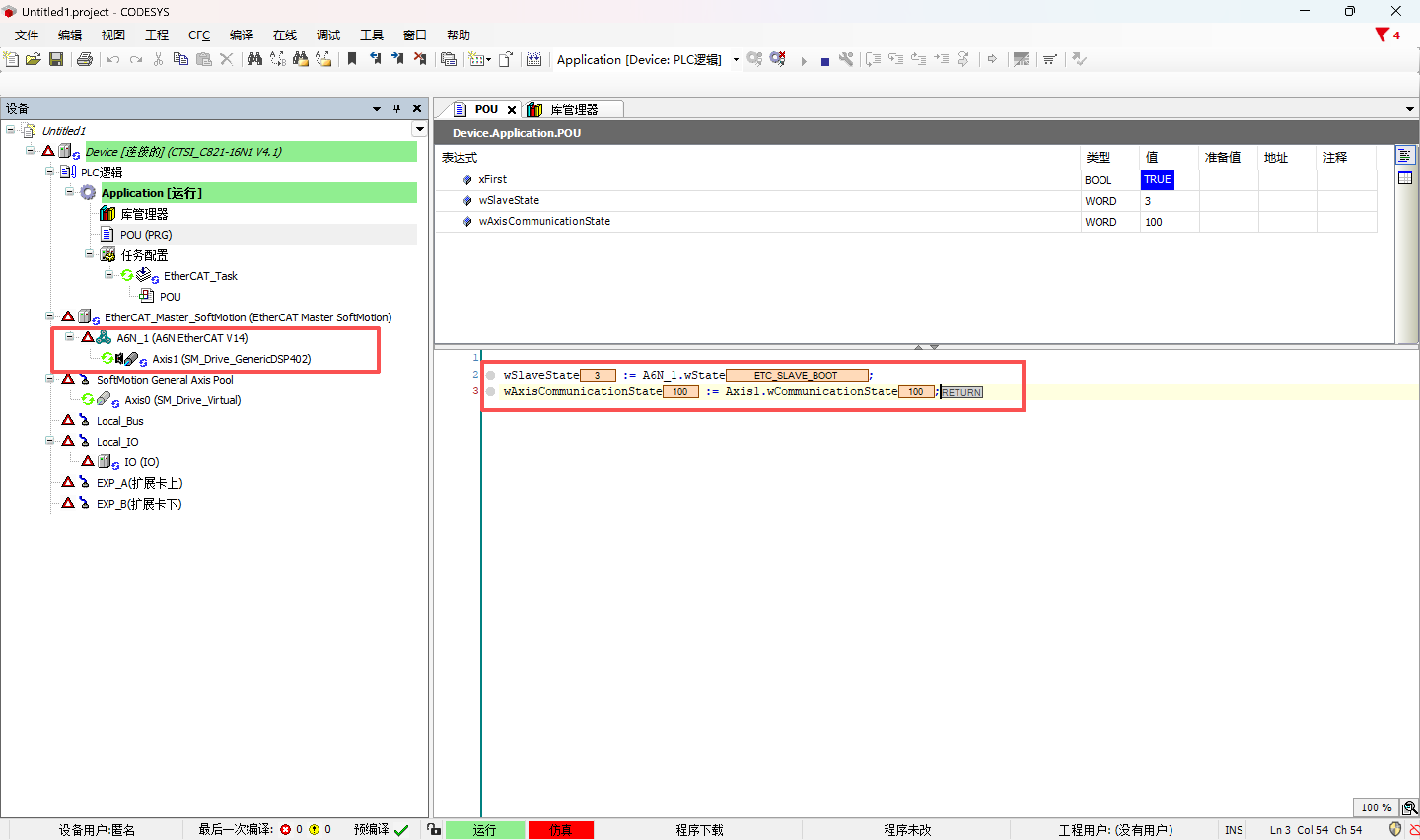
Task: Open the 编辑 menu
Action: click(x=70, y=35)
